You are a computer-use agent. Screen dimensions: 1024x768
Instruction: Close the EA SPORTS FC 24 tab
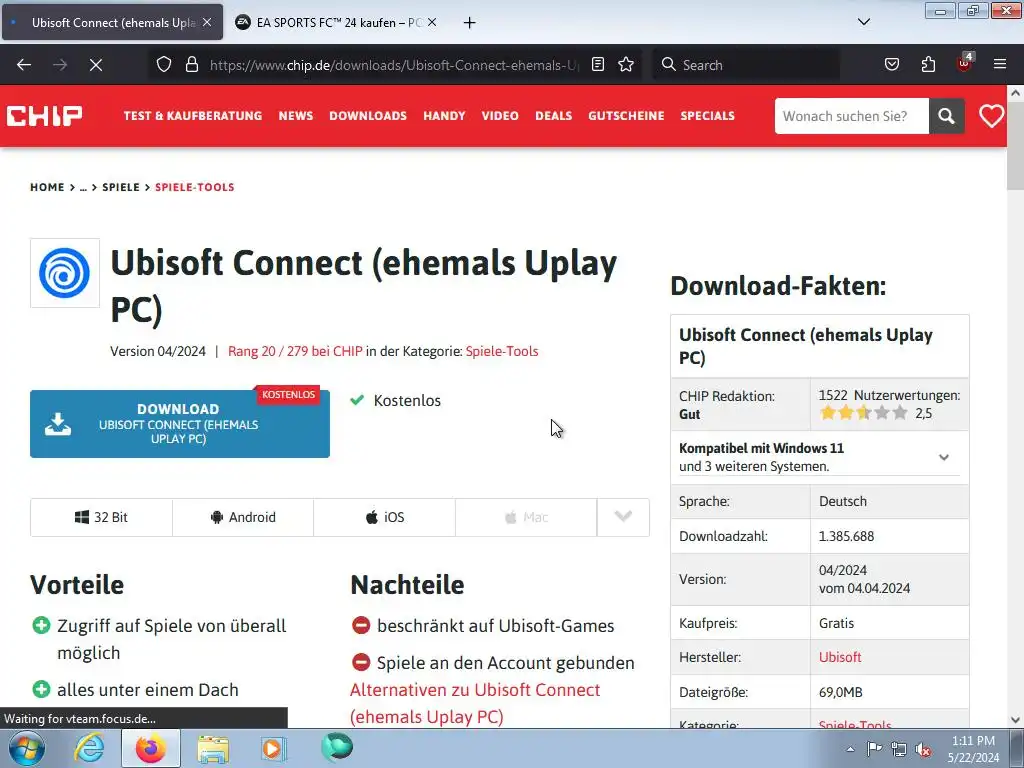pos(432,22)
